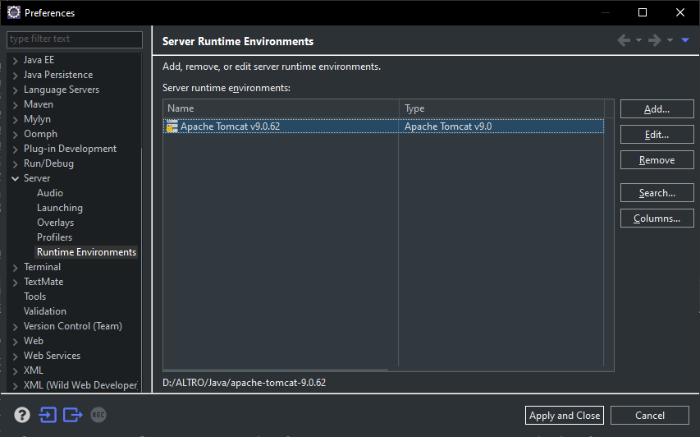Click the Tomcat server icon in the list
Image resolution: width=700 pixels, height=437 pixels.
(172, 127)
